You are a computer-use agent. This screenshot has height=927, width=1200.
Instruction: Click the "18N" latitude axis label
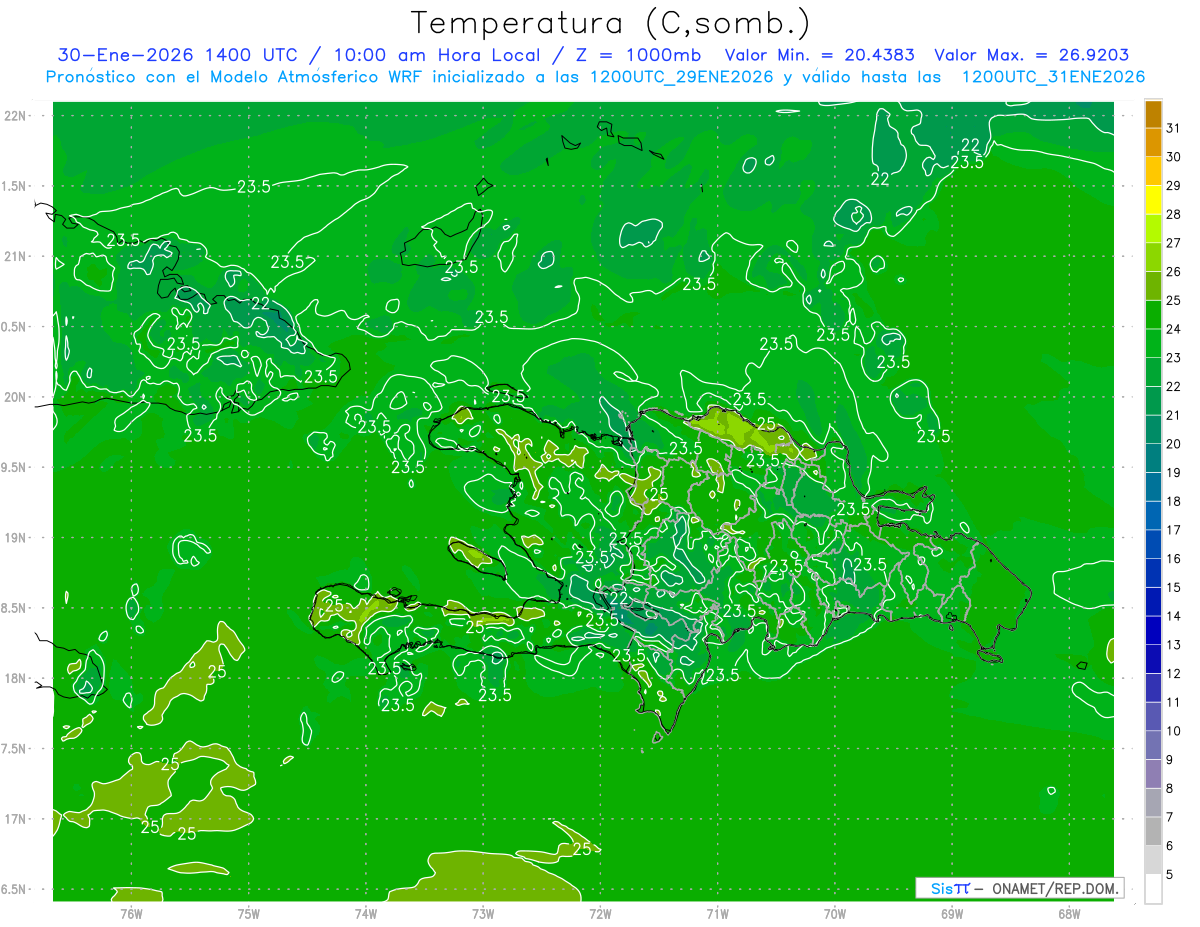point(15,678)
